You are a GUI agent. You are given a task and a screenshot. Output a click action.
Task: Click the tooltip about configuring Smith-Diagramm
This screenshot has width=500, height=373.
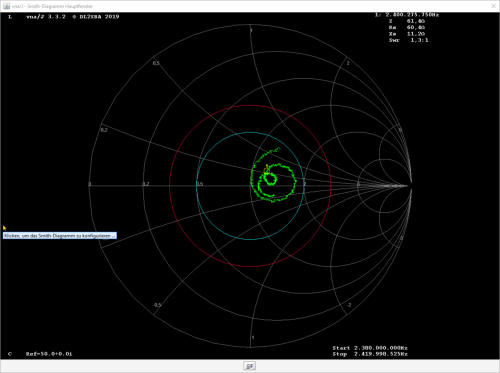60,236
